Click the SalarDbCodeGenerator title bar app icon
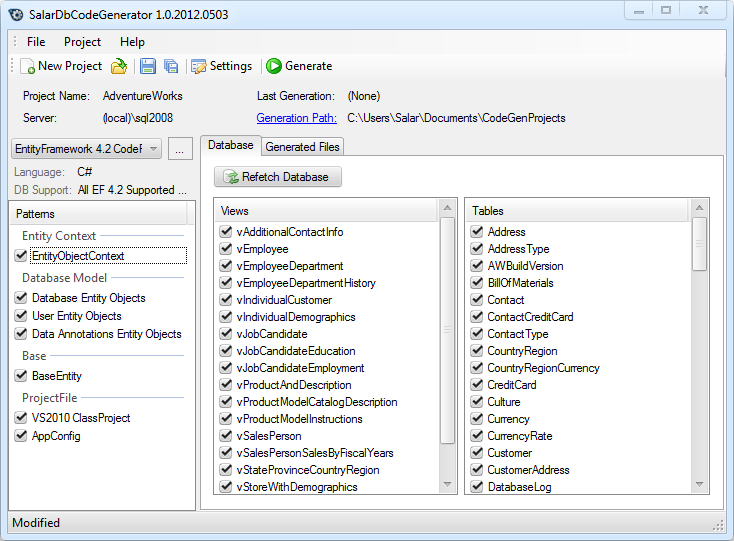734x541 pixels. point(16,12)
